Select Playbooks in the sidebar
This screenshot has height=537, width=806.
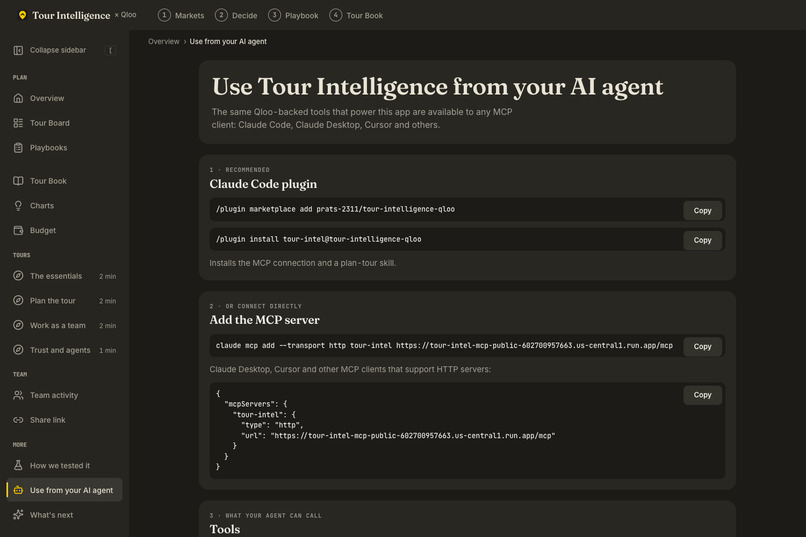(65, 147)
